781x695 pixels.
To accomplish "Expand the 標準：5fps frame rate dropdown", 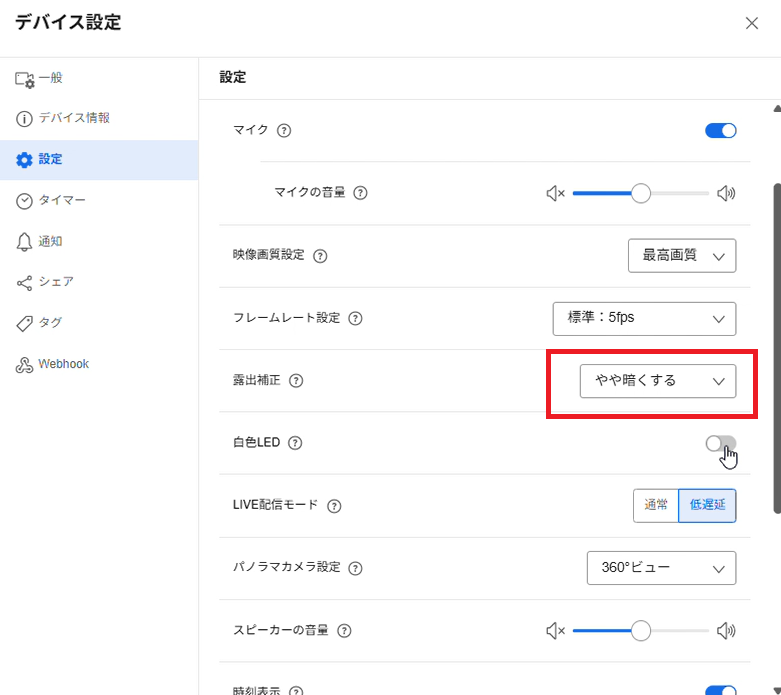I will 644,318.
